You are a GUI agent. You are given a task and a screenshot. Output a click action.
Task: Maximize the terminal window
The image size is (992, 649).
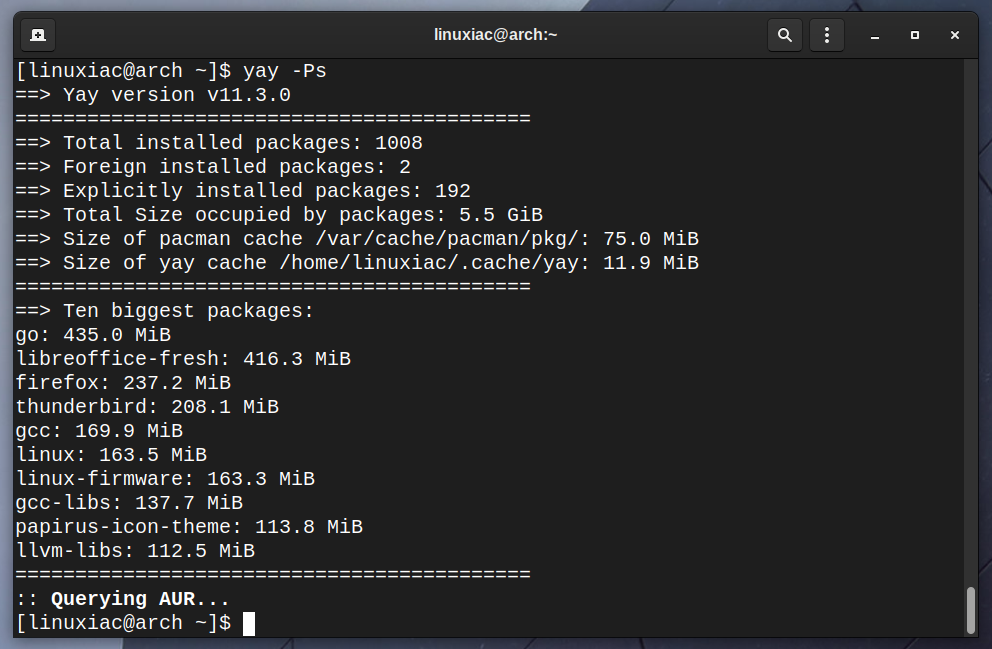(x=915, y=35)
